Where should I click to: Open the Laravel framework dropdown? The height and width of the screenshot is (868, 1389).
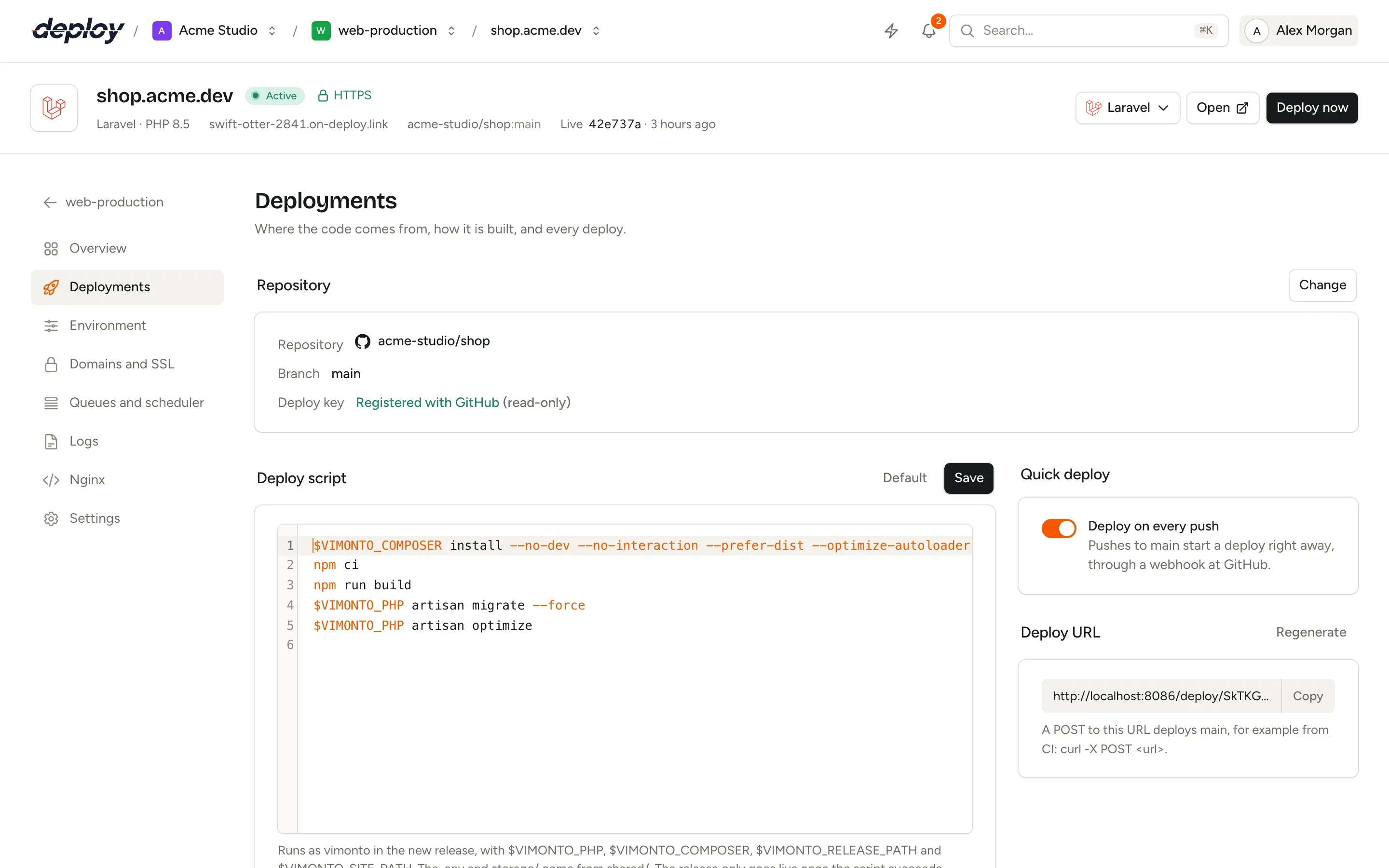pyautogui.click(x=1127, y=108)
